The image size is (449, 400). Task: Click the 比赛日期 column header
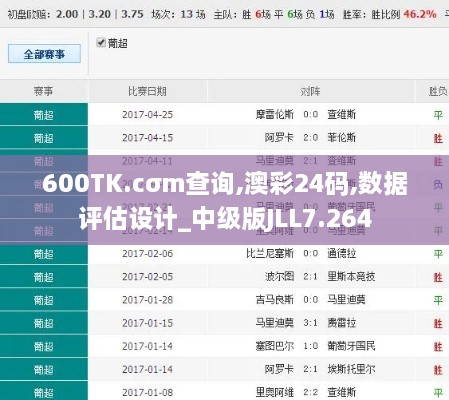(147, 91)
